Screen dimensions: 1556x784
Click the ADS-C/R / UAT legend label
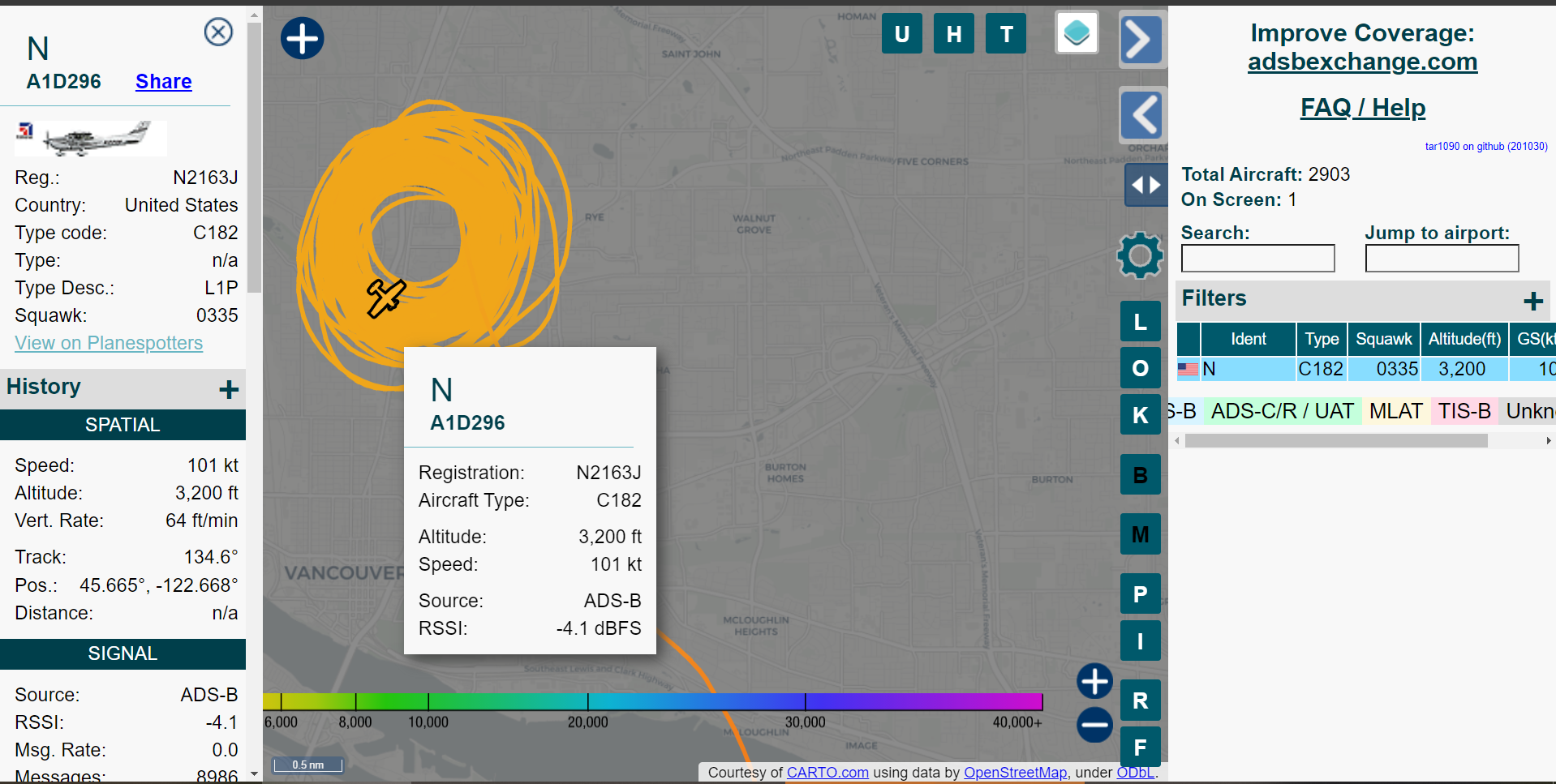pos(1282,411)
